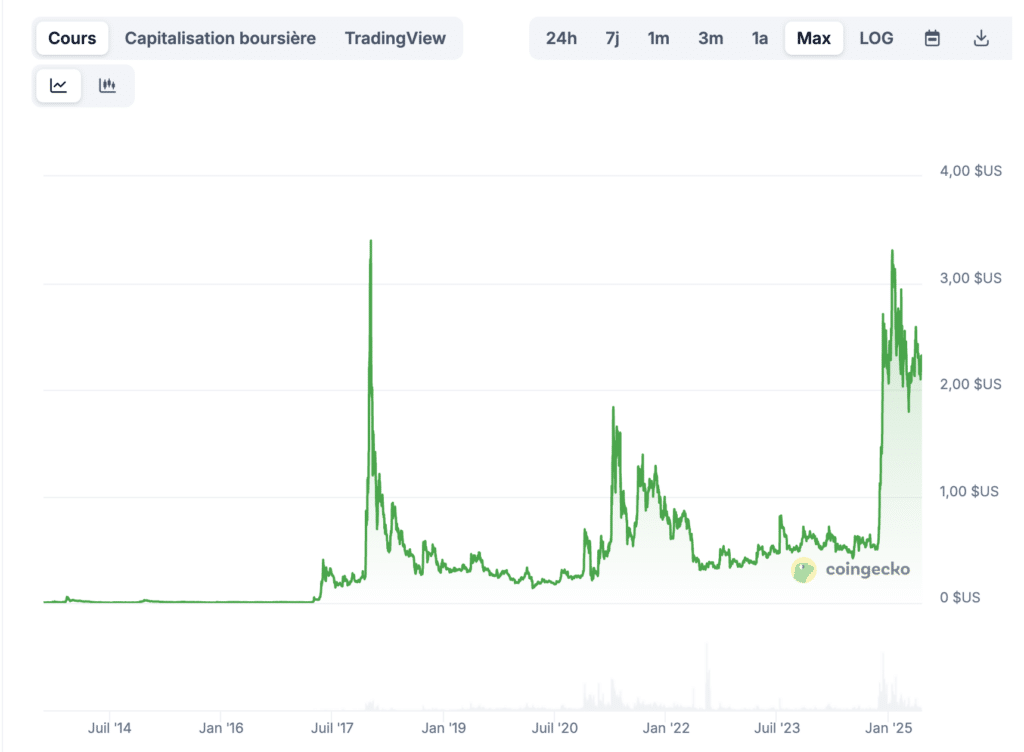
Task: Switch to candlestick chart view icon
Action: (107, 86)
